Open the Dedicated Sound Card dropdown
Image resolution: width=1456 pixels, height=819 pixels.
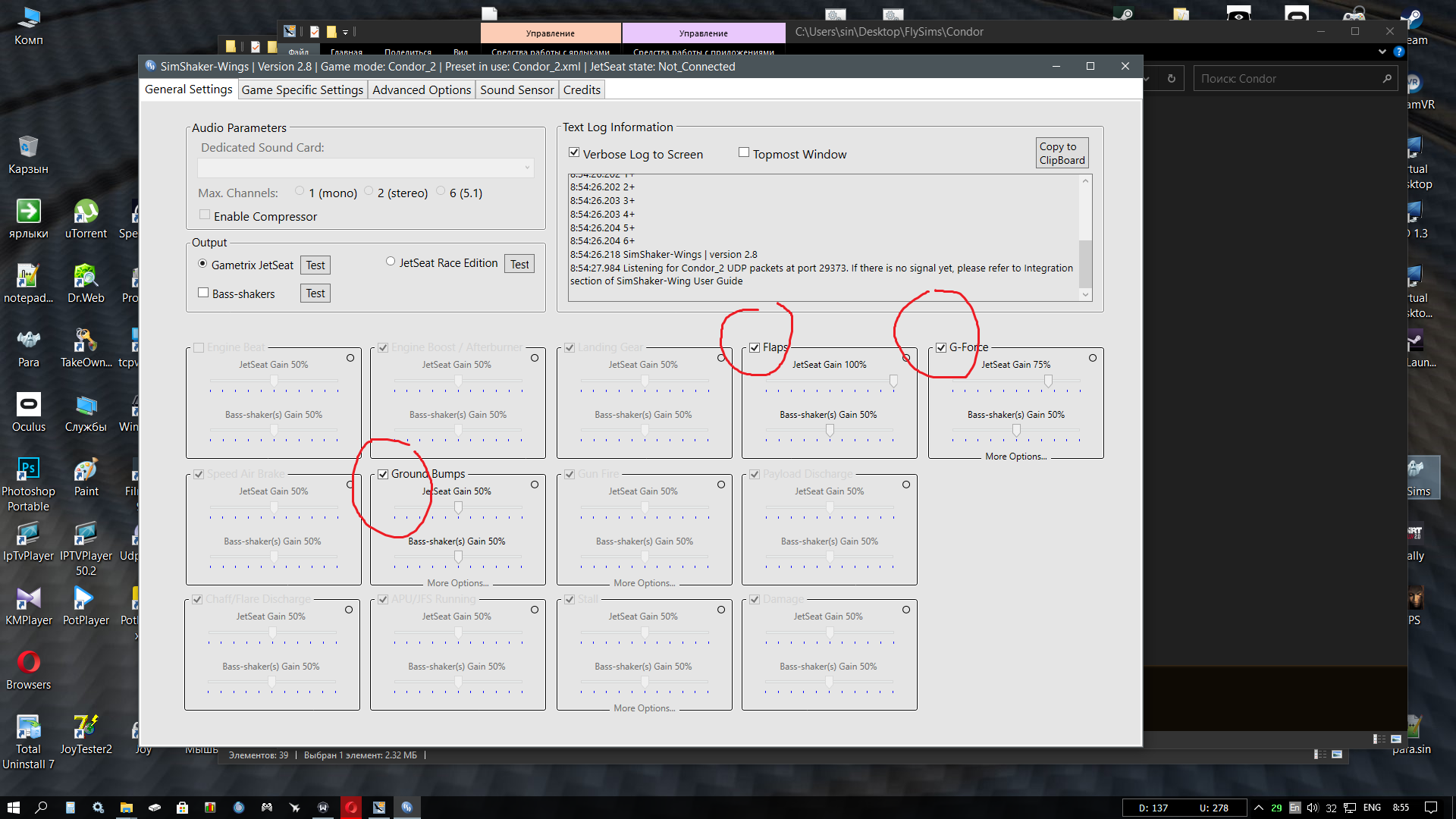pyautogui.click(x=366, y=168)
